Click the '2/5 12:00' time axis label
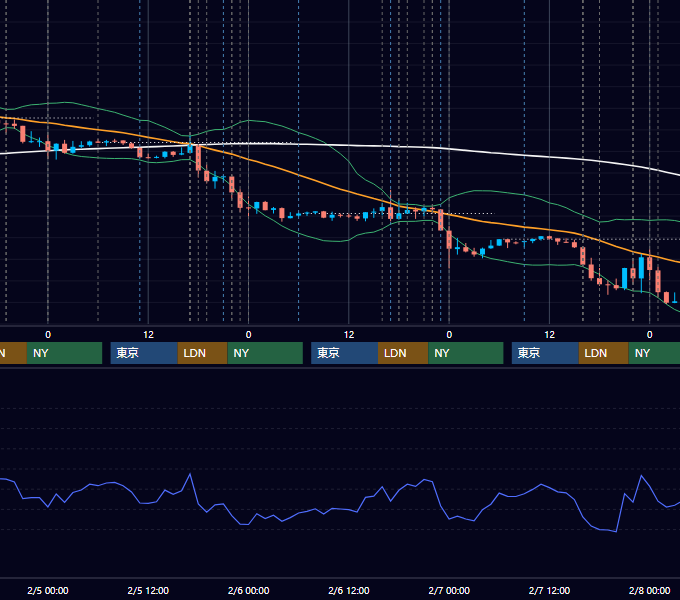 [x=148, y=590]
